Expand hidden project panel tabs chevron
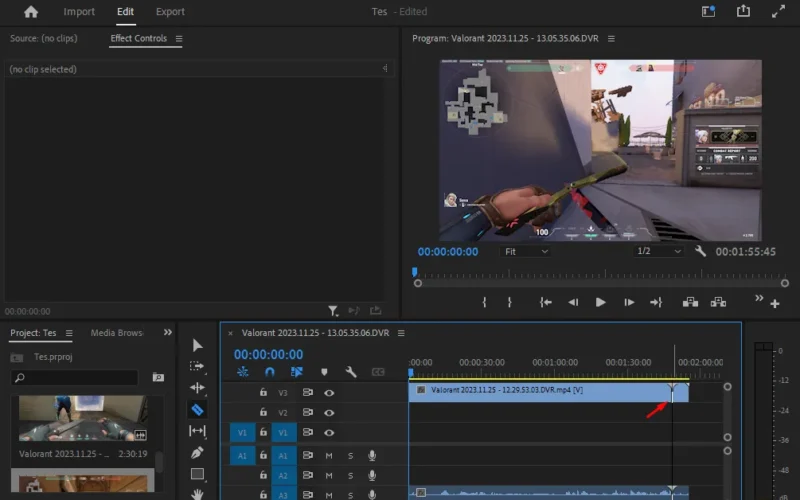This screenshot has height=500, width=800. click(167, 332)
